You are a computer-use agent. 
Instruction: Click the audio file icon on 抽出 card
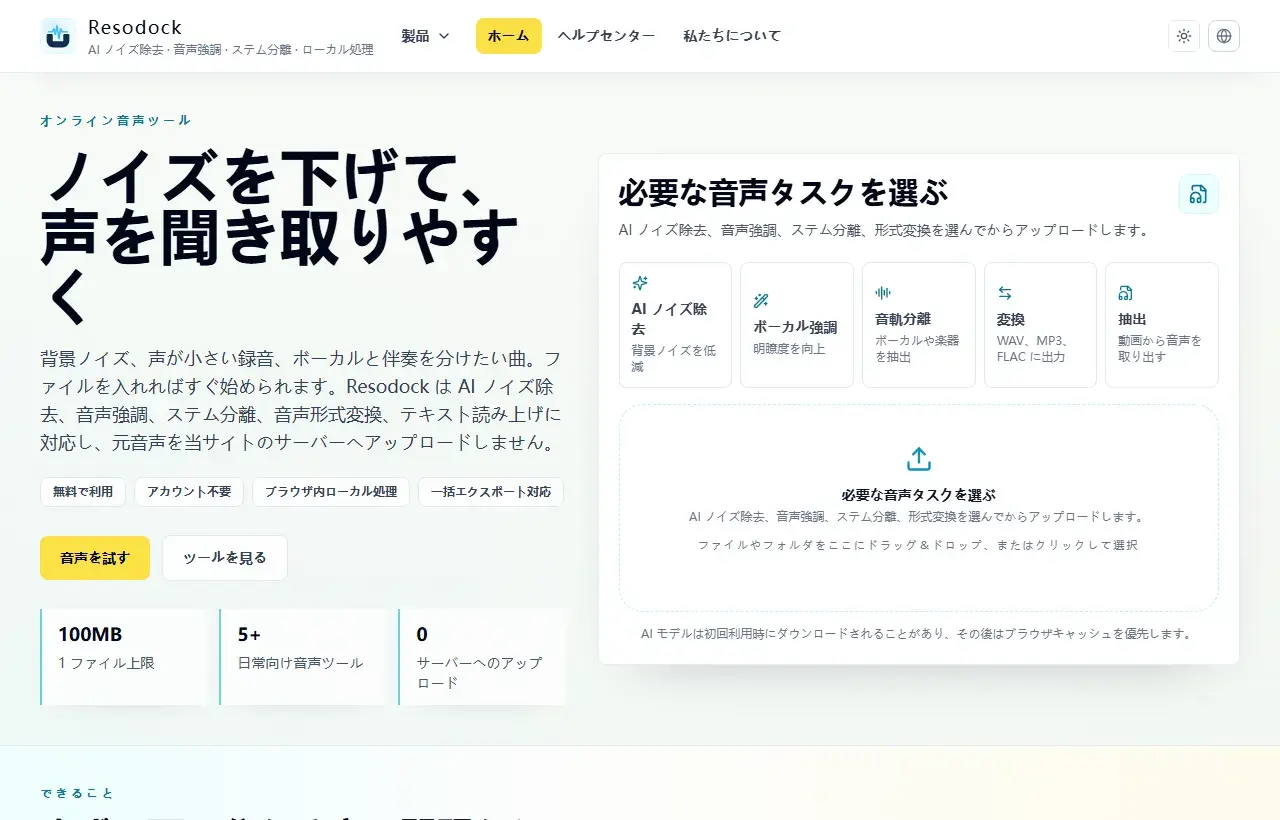(1126, 293)
